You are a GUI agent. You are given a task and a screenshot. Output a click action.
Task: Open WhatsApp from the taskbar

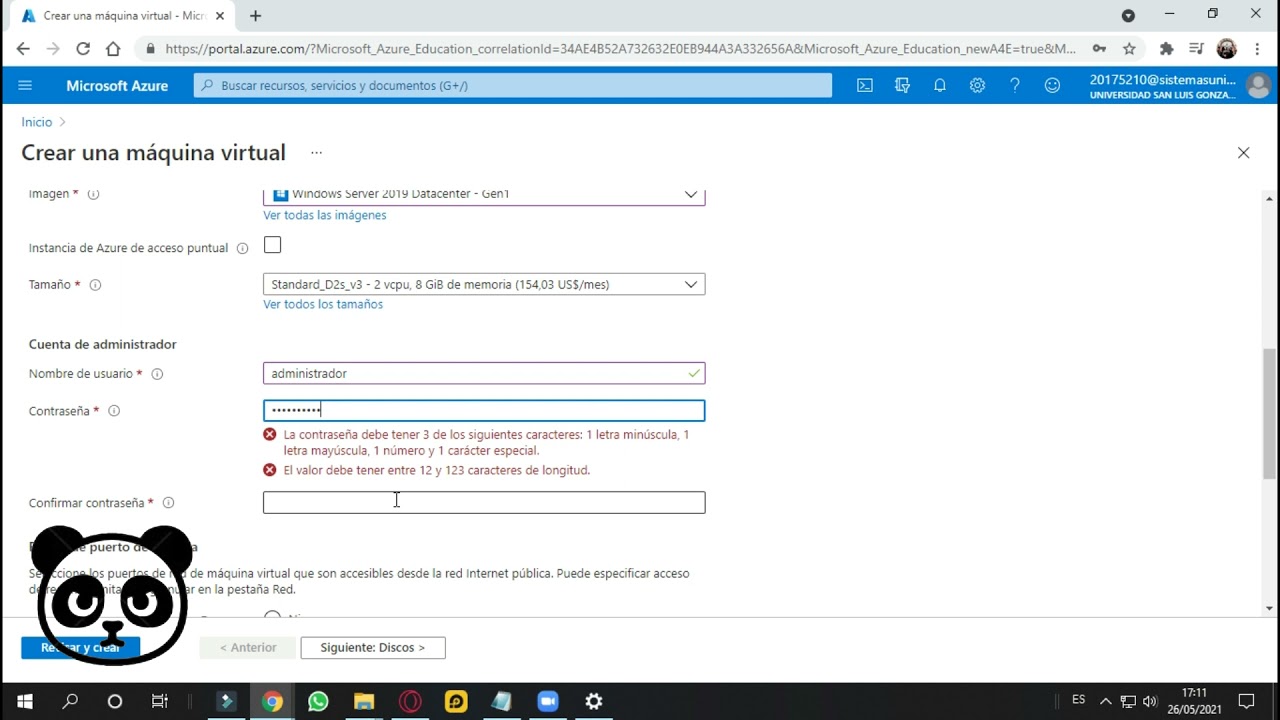318,701
